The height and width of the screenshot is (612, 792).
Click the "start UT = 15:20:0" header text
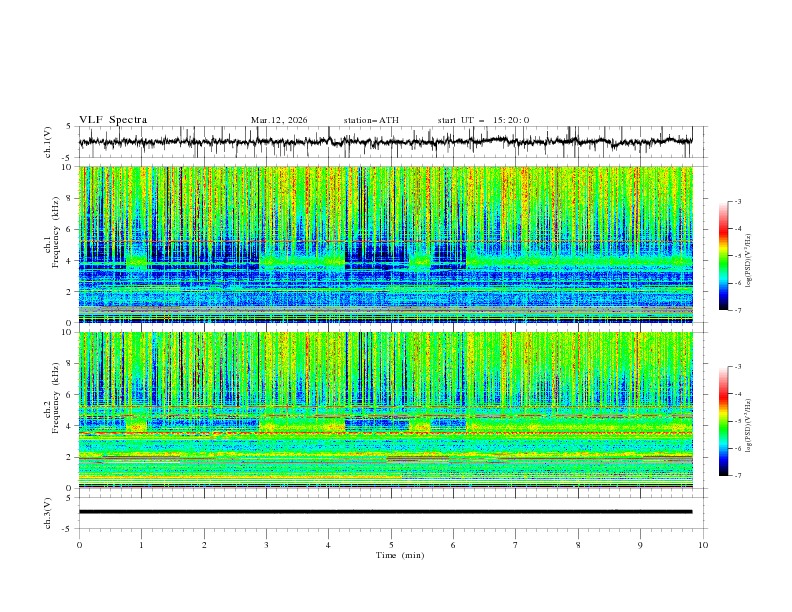(483, 120)
